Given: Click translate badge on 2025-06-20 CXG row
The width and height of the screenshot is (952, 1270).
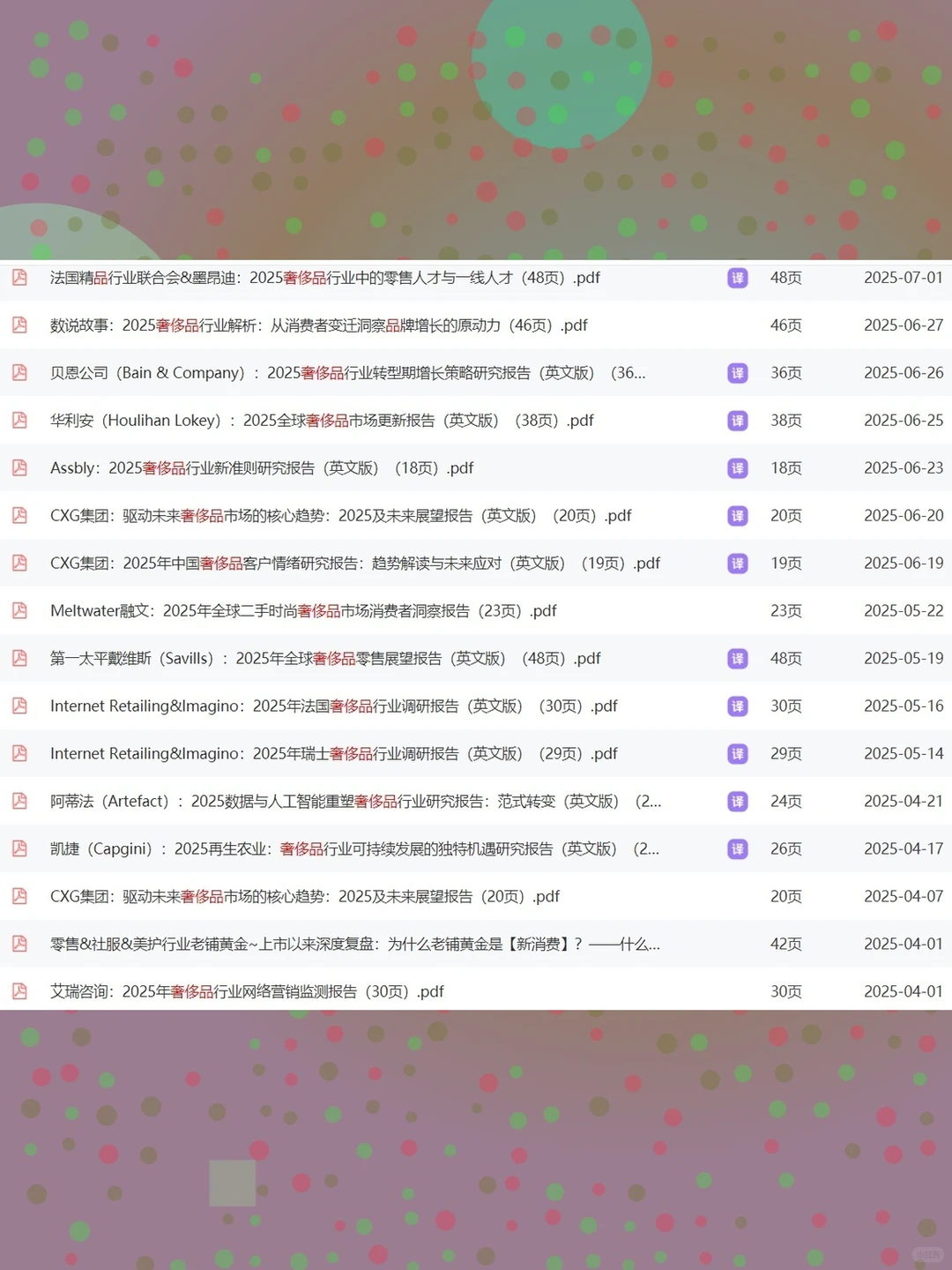Looking at the screenshot, I should click(738, 516).
